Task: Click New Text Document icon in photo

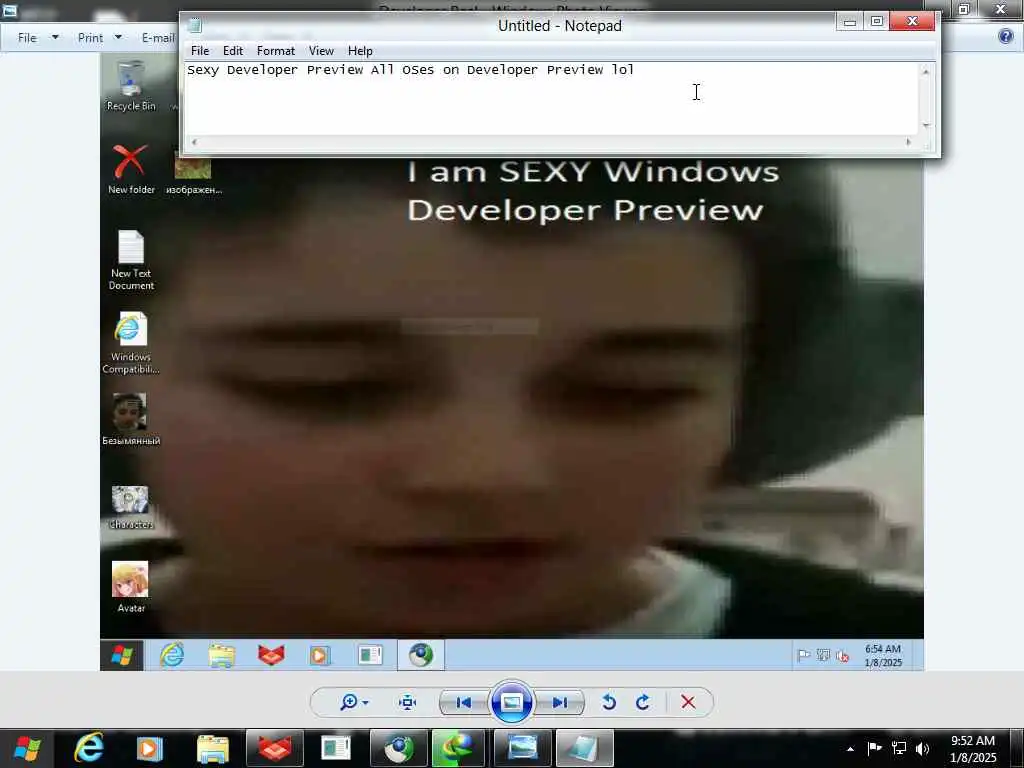Action: tap(131, 259)
